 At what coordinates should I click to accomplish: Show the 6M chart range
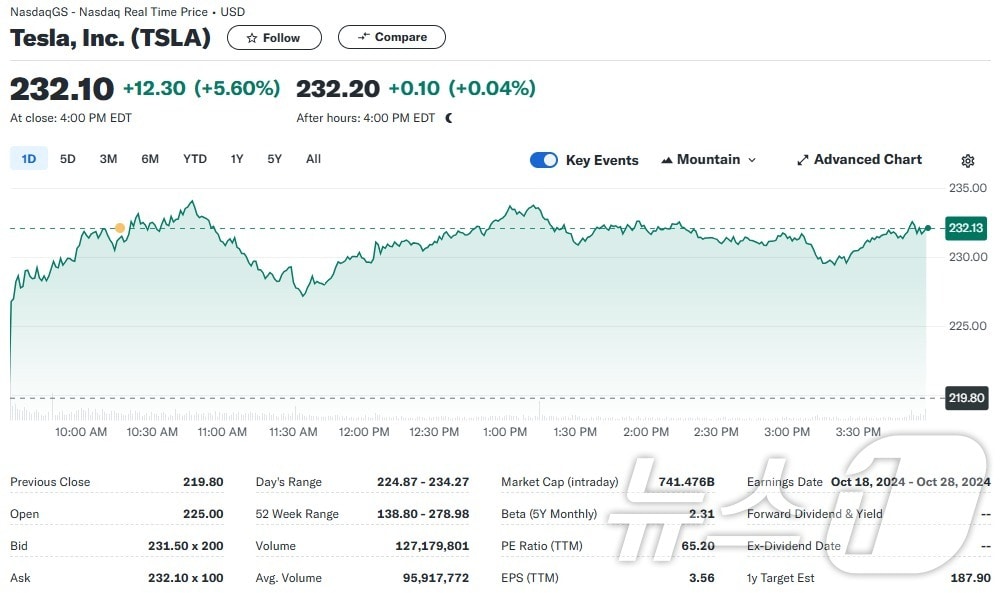coord(150,159)
